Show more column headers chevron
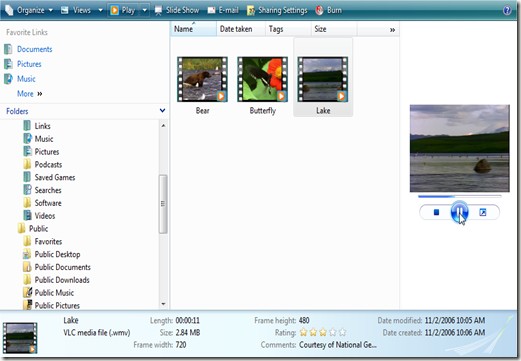Screen dimensions: 521x361 tap(392, 30)
